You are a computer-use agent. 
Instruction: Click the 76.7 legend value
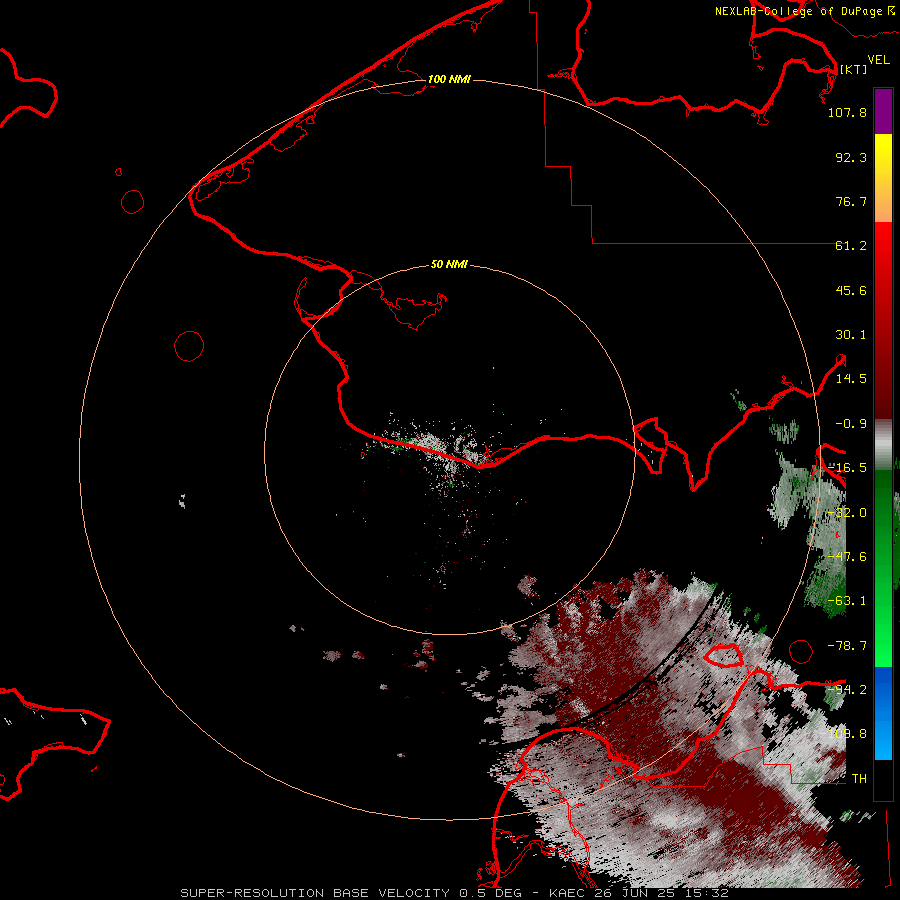tap(851, 201)
